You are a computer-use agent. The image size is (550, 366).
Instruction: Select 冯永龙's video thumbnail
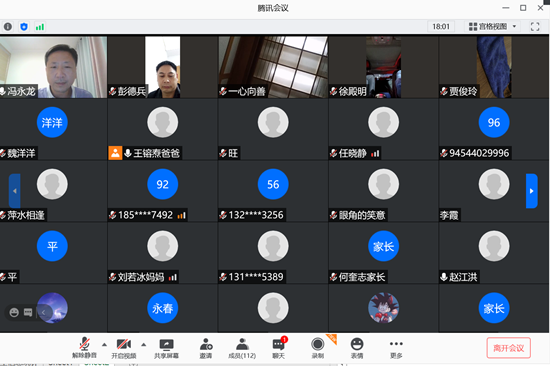[53, 67]
